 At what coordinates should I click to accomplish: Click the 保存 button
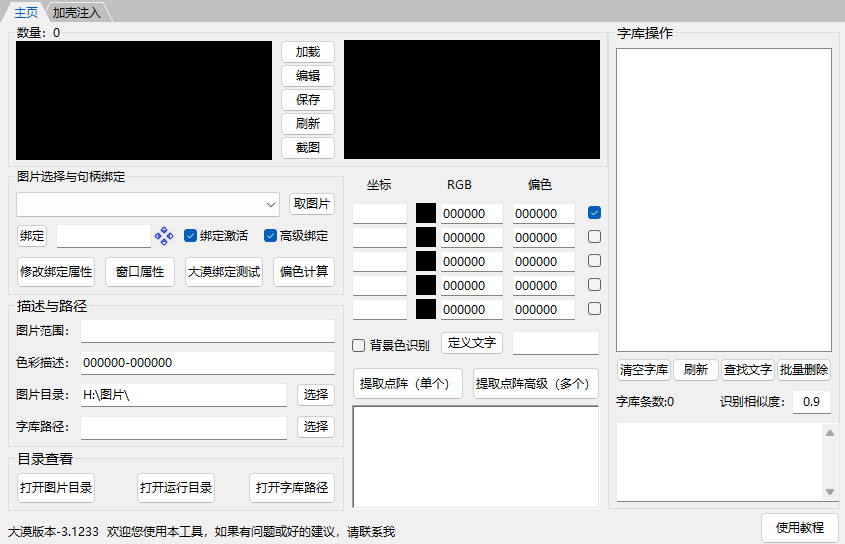click(308, 100)
